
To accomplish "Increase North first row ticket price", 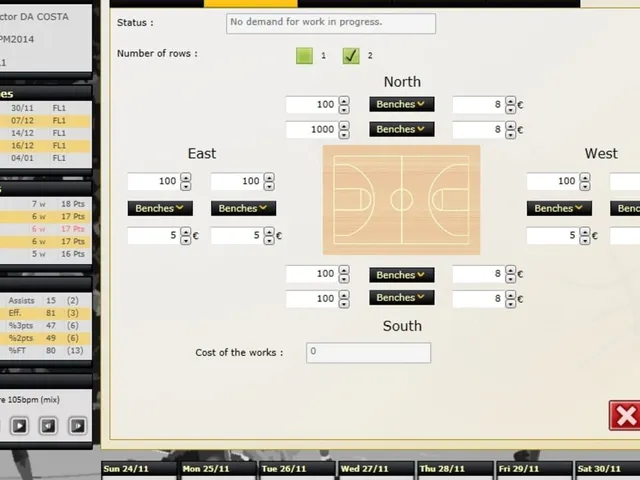I will point(511,100).
